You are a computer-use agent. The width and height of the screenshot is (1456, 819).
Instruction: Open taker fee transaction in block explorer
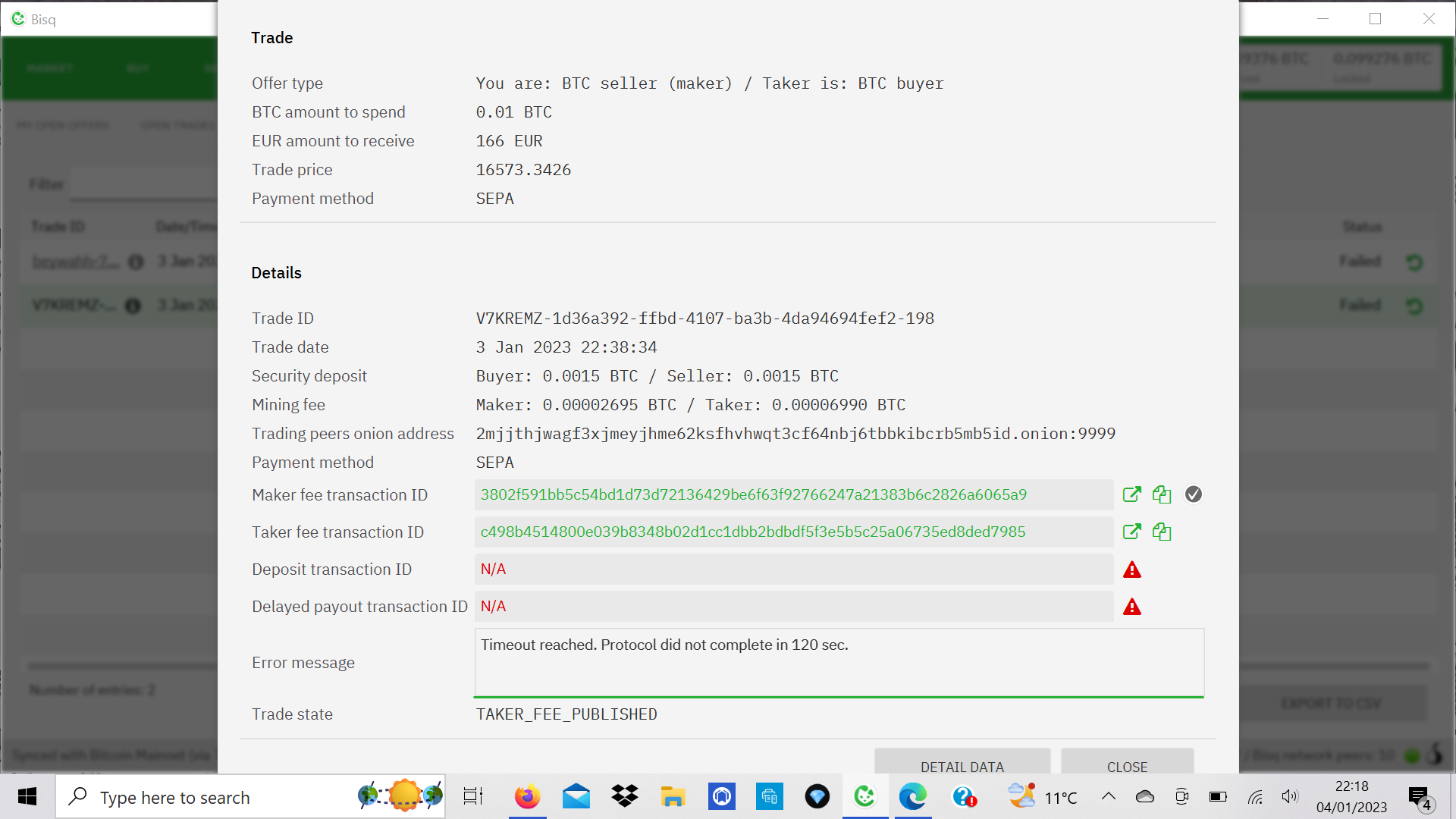point(1131,532)
